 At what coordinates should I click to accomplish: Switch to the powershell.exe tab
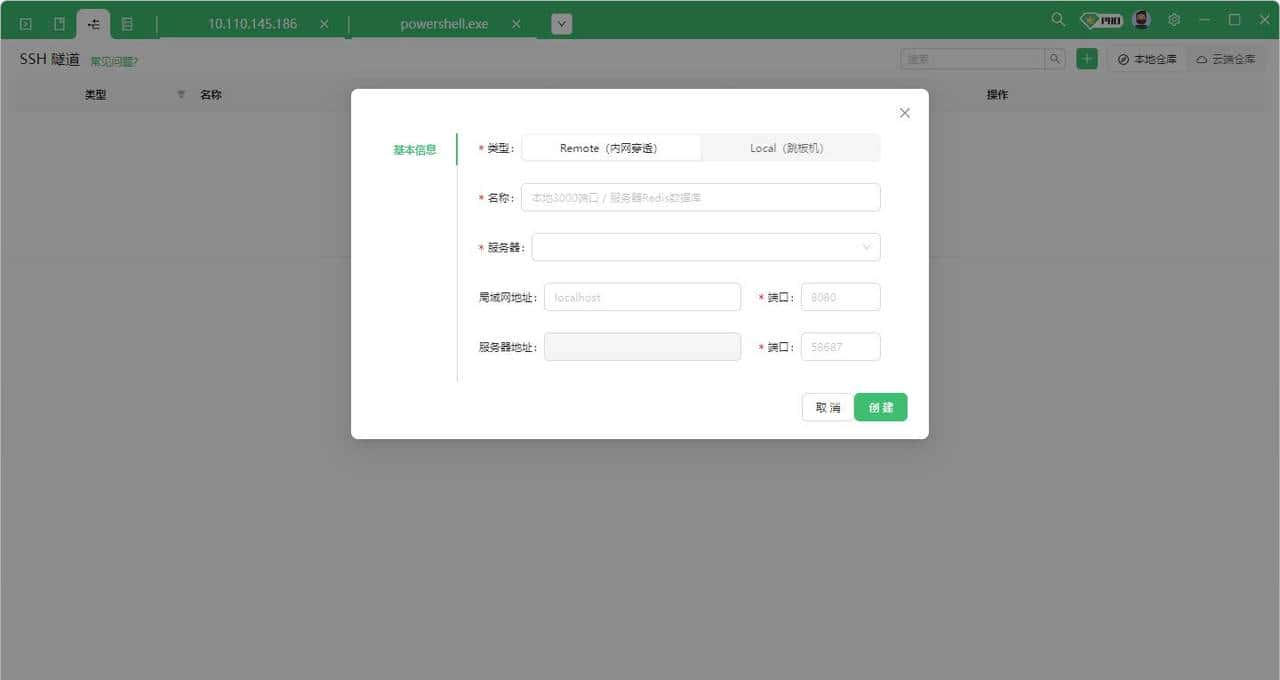coord(444,24)
